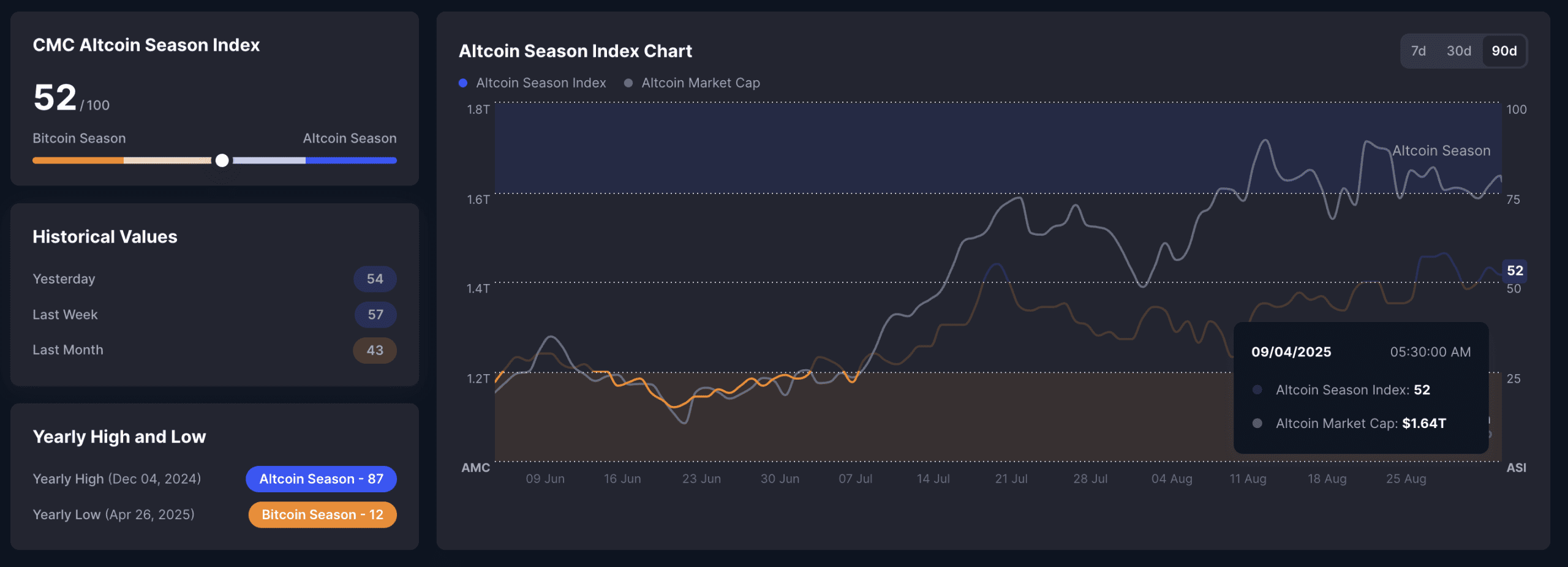Select the 30d time range
The height and width of the screenshot is (567, 1568).
click(1458, 51)
